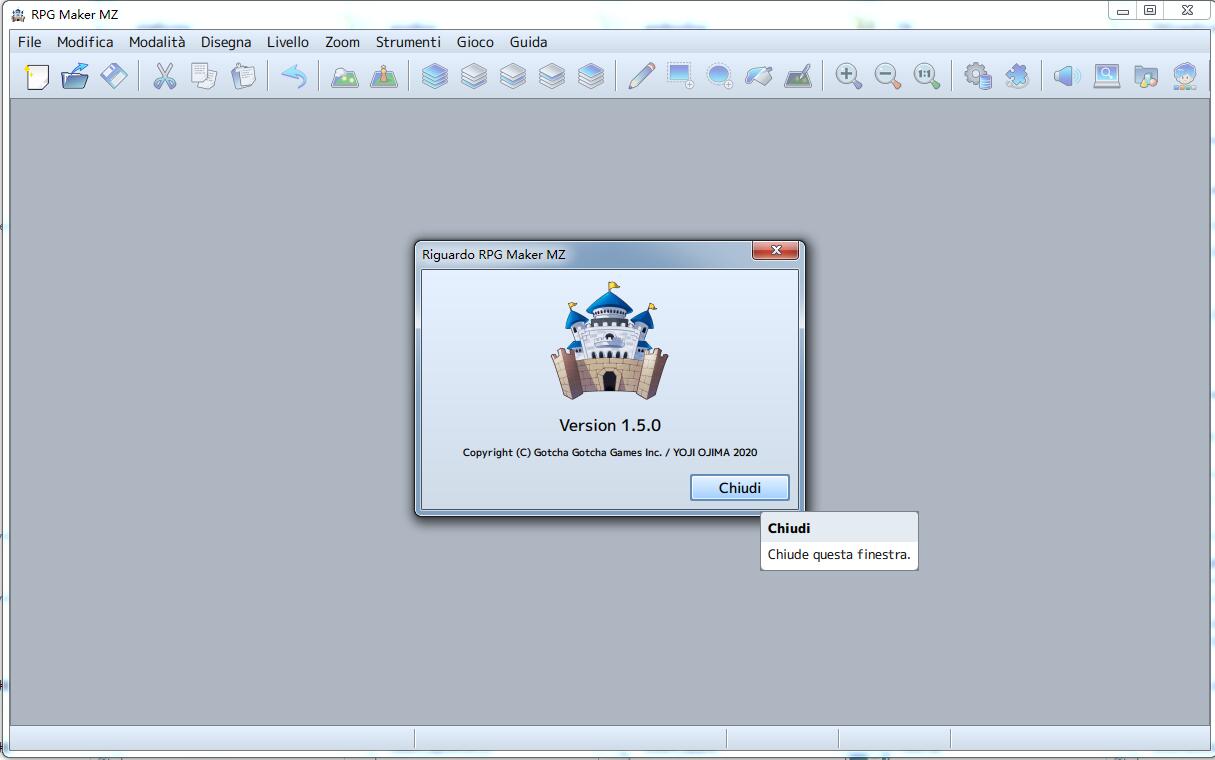Viewport: 1215px width, 760px height.
Task: Select the scissors cut icon
Action: (165, 76)
